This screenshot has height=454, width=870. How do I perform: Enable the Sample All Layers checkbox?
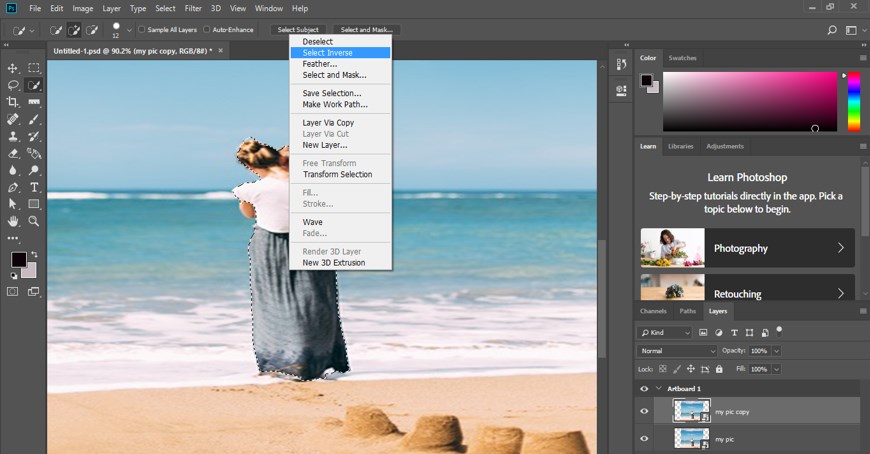coord(141,30)
